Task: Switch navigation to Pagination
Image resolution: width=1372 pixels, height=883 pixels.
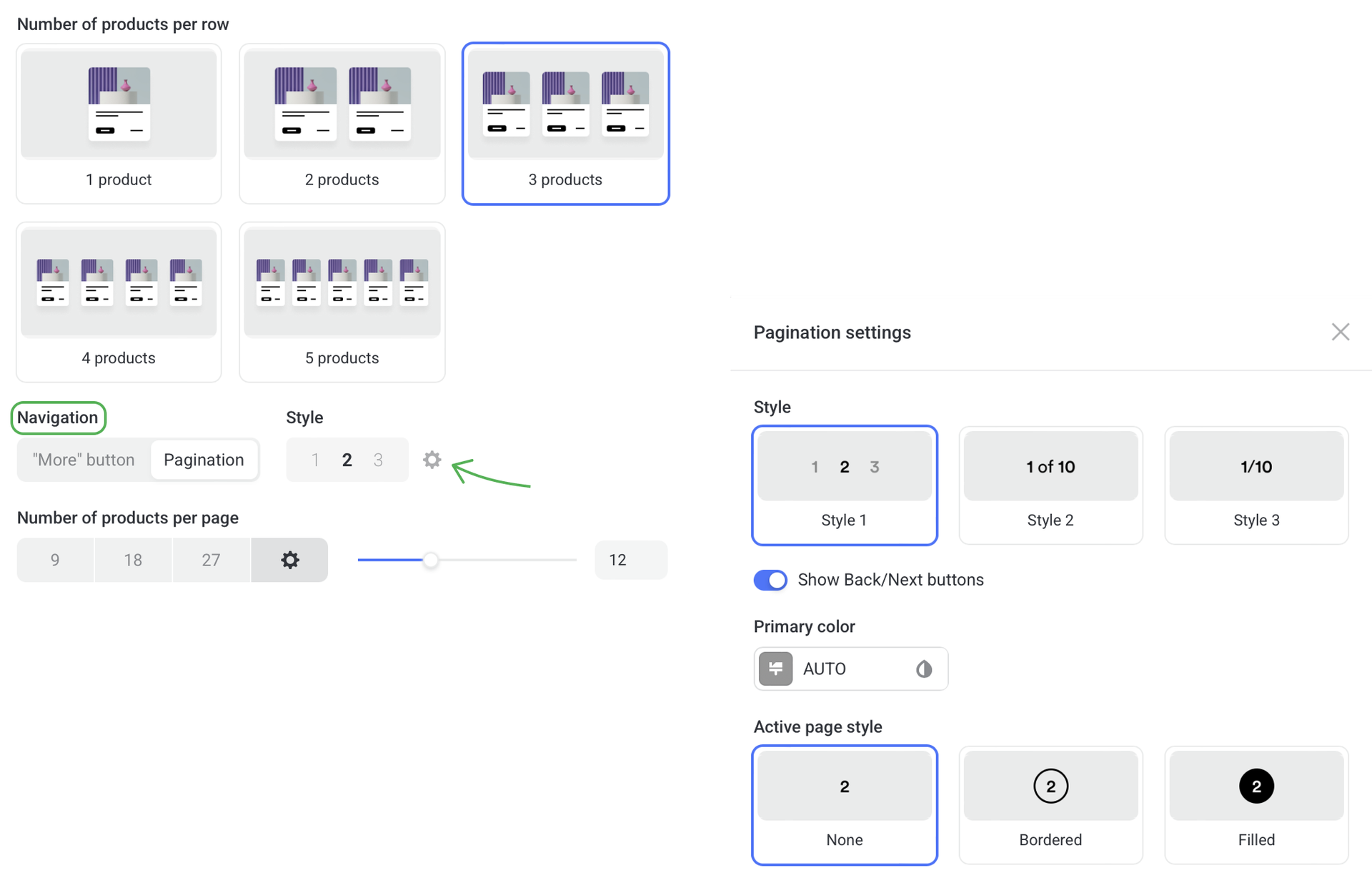Action: pyautogui.click(x=204, y=460)
